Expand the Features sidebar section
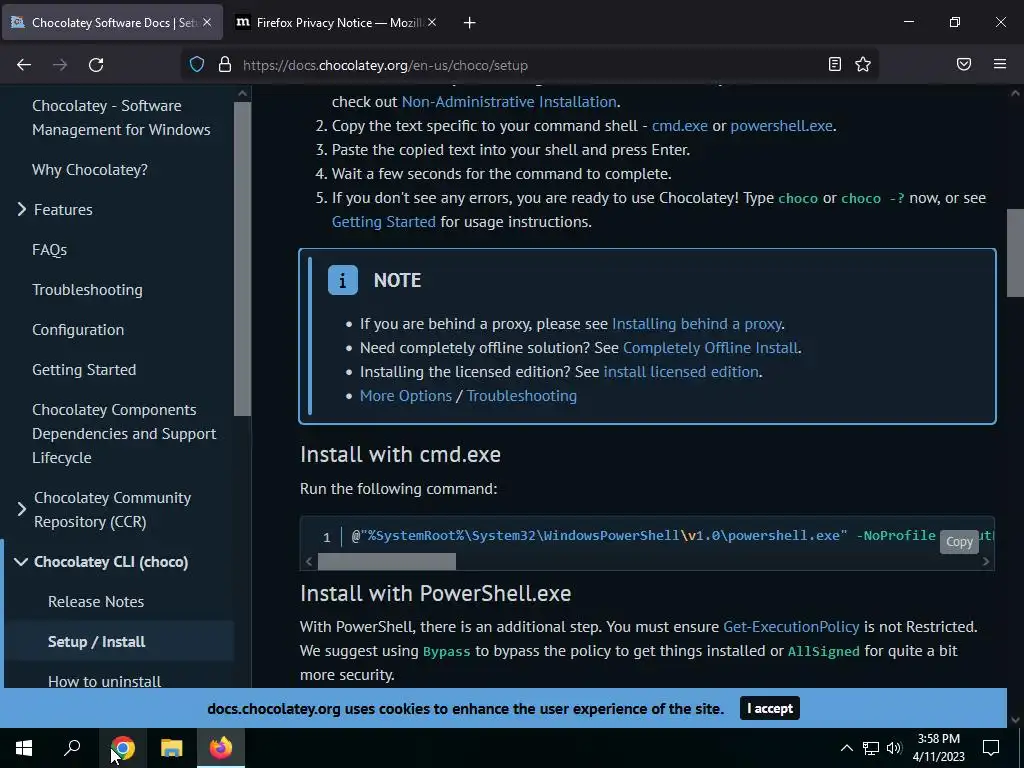This screenshot has width=1024, height=768. pyautogui.click(x=22, y=209)
